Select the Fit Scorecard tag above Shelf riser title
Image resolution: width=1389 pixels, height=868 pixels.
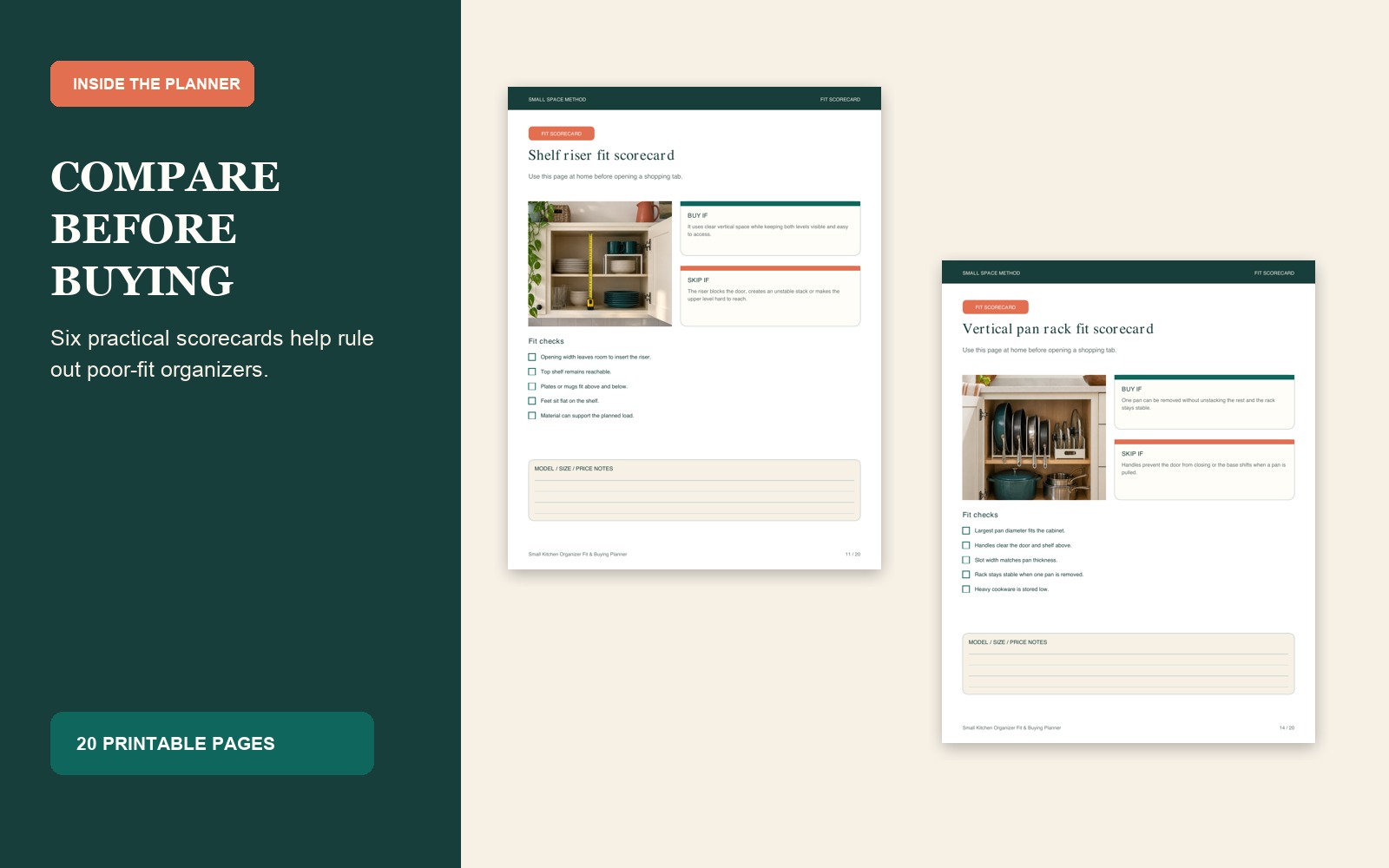[x=561, y=134]
